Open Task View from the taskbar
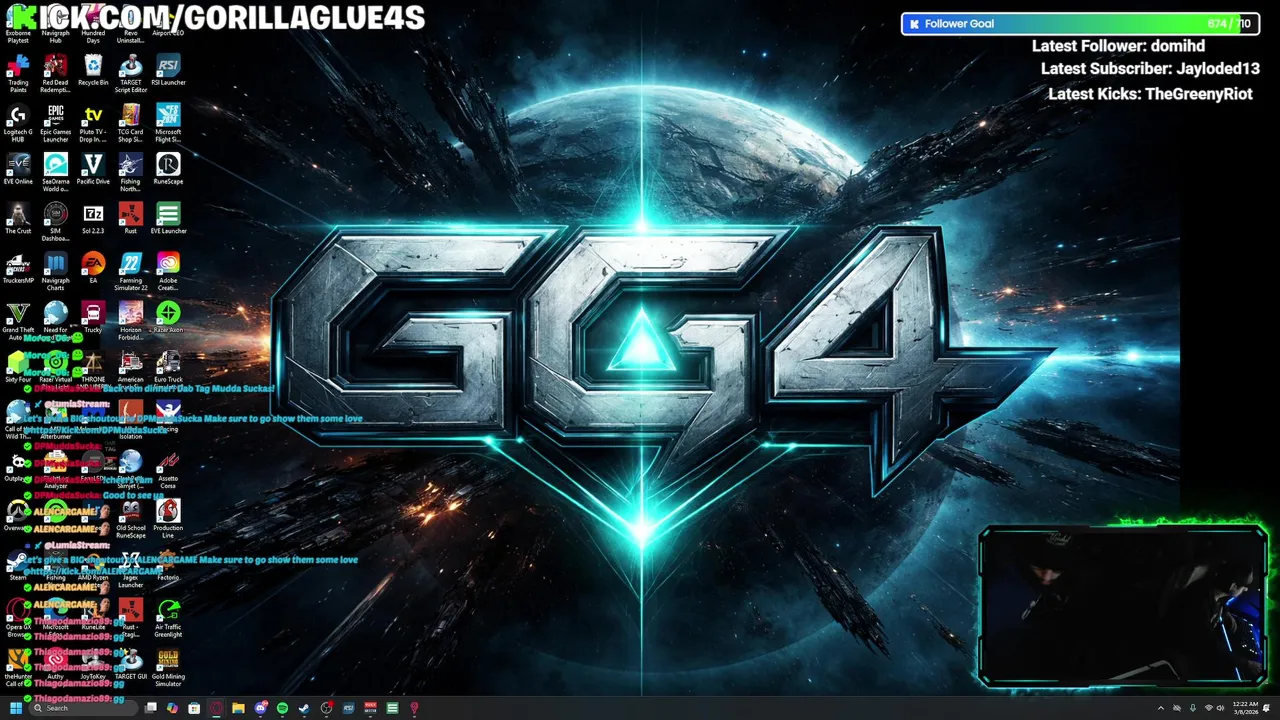The height and width of the screenshot is (720, 1280). click(150, 708)
